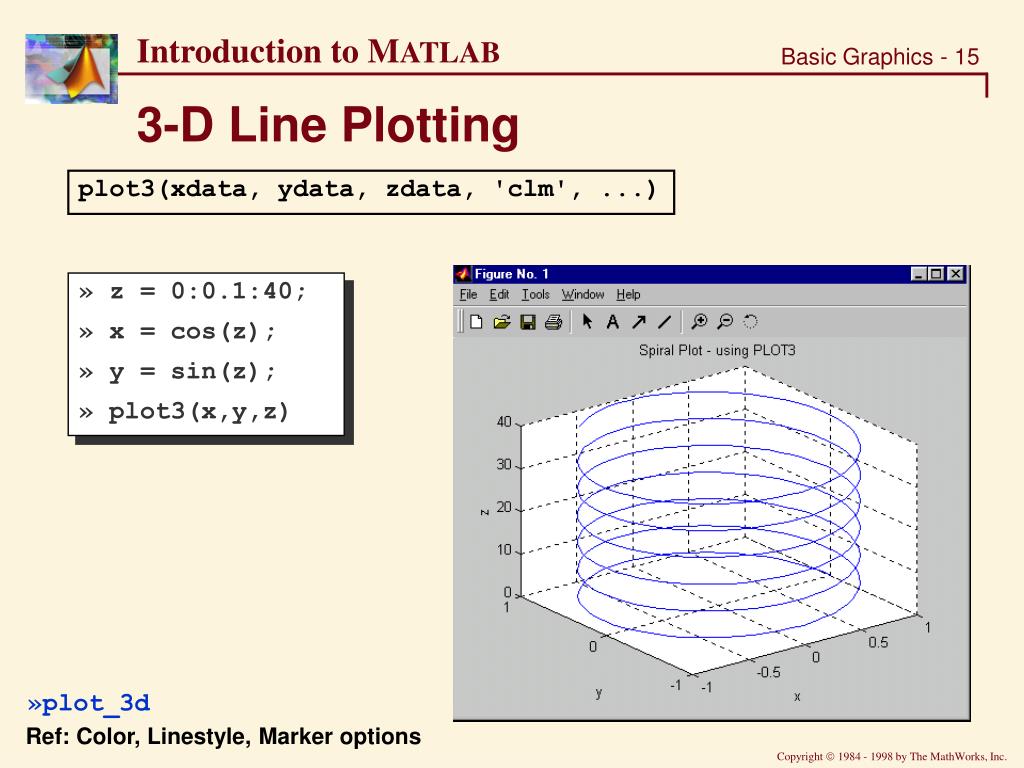Select the arrow pointer edit tool
1024x768 pixels.
(x=587, y=321)
